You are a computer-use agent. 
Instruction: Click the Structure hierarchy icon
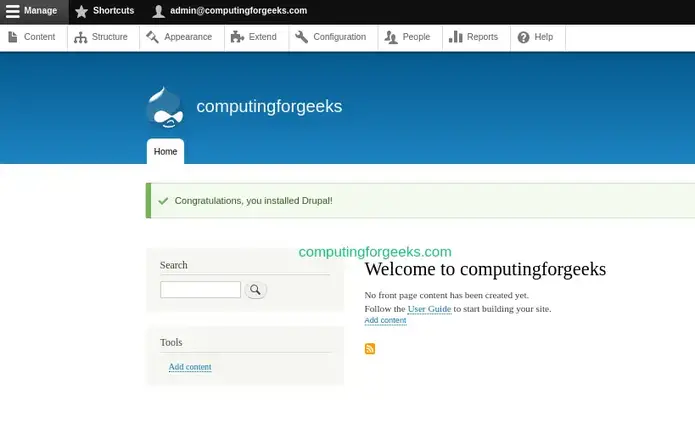tap(80, 37)
